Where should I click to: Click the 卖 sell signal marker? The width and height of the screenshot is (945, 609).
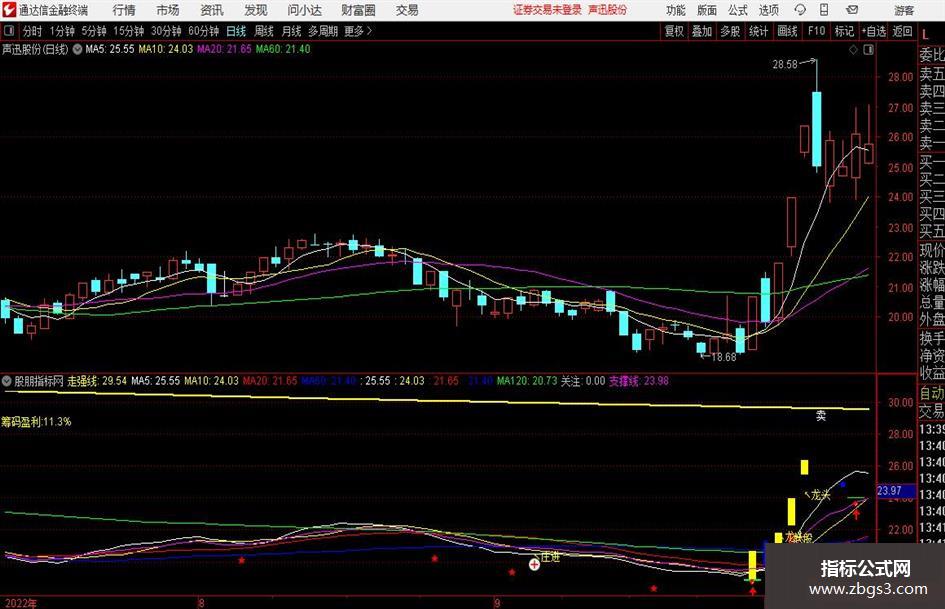pos(821,415)
